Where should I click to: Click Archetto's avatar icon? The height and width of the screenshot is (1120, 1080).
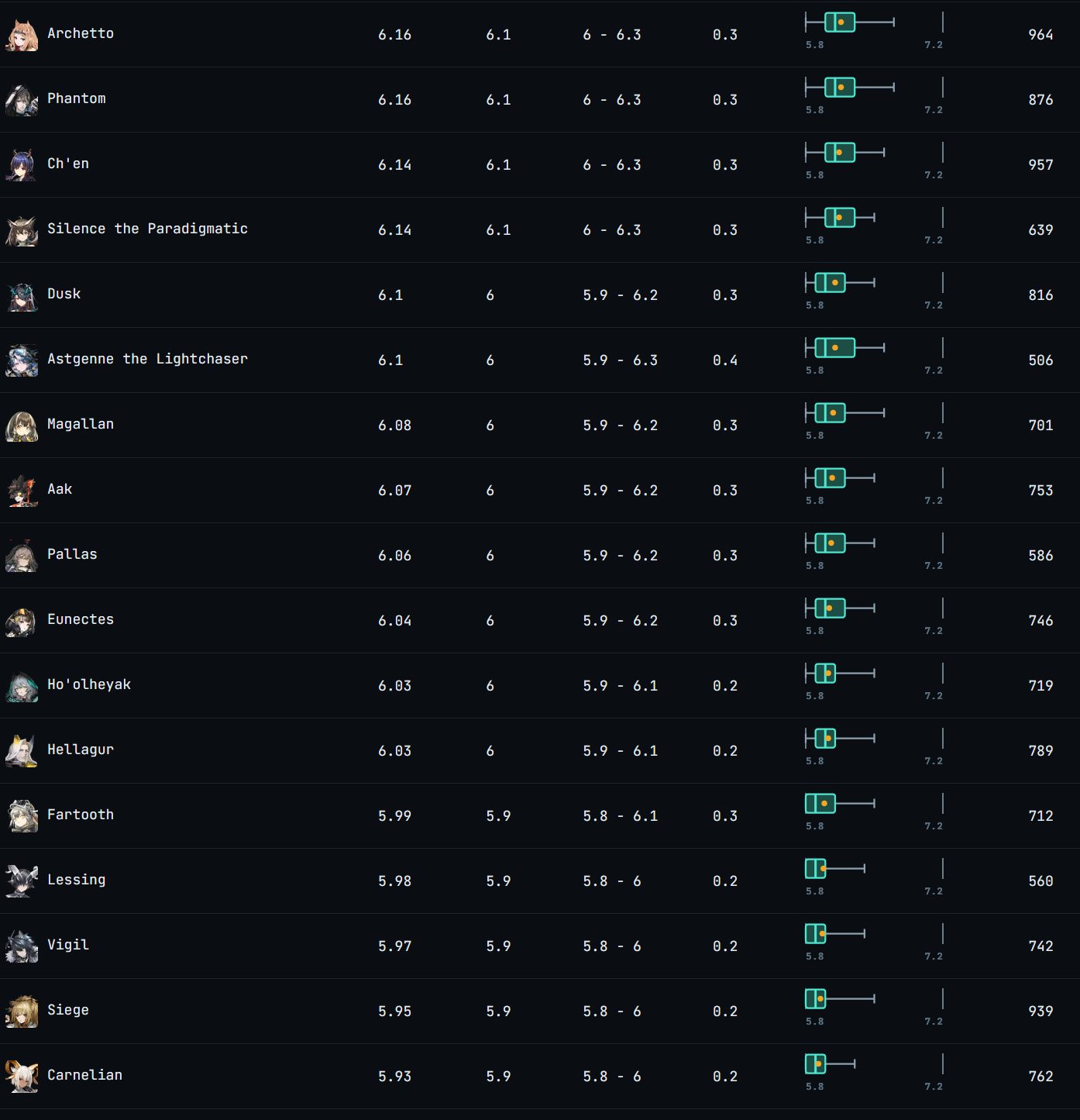click(22, 35)
